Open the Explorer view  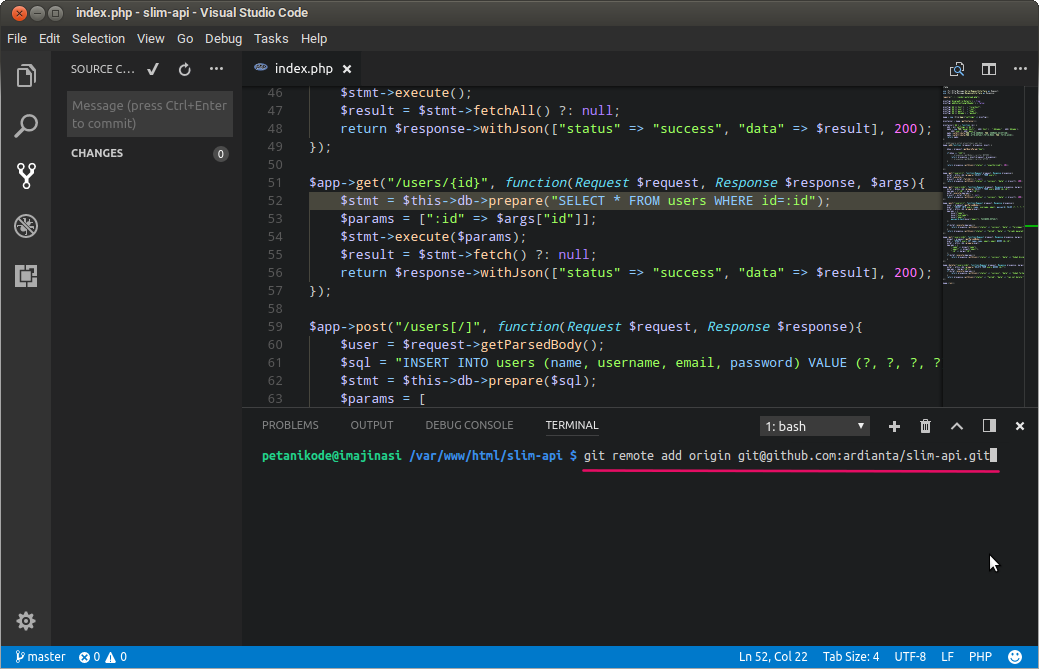click(x=26, y=75)
